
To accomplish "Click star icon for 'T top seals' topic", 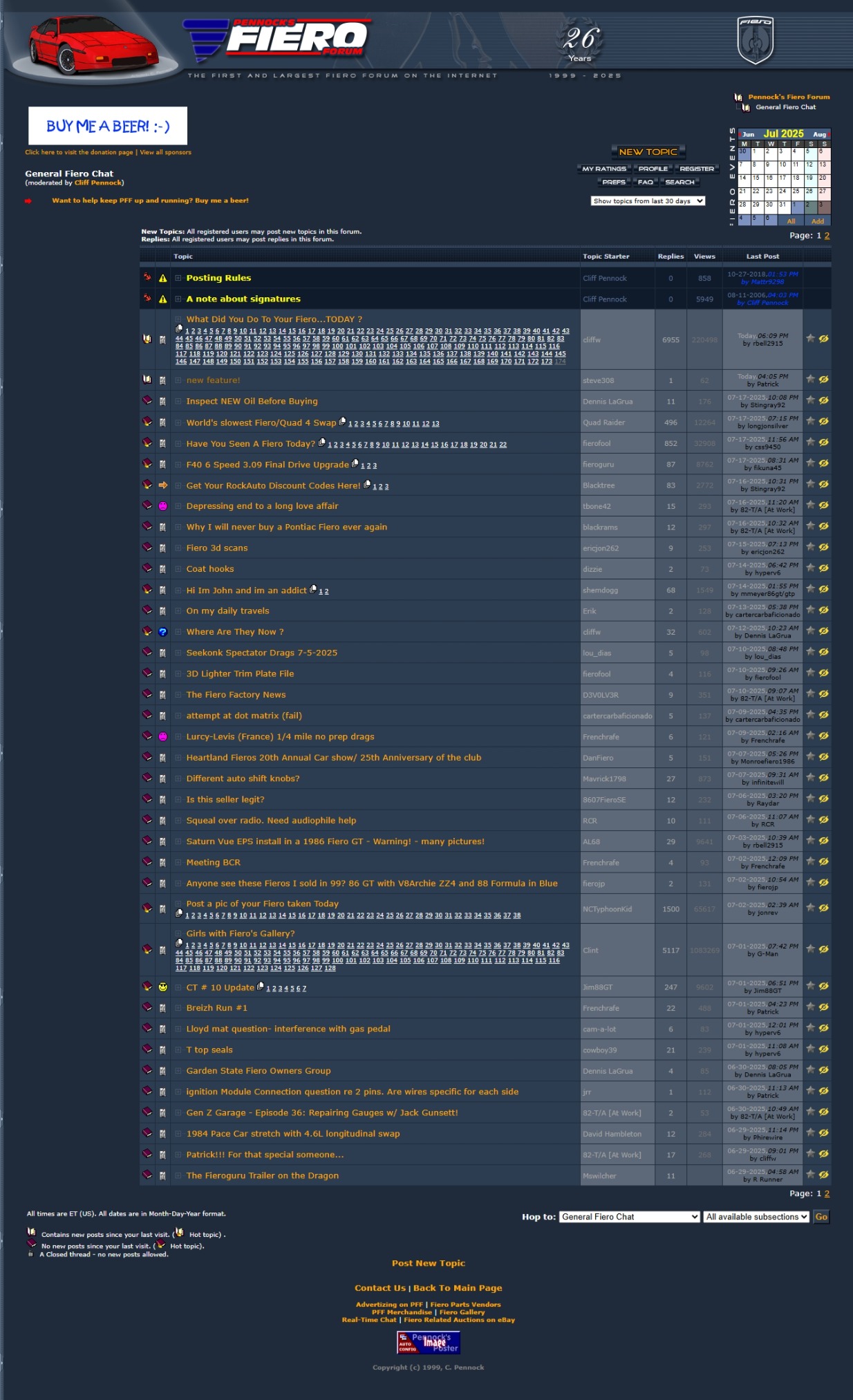I will pos(810,1049).
